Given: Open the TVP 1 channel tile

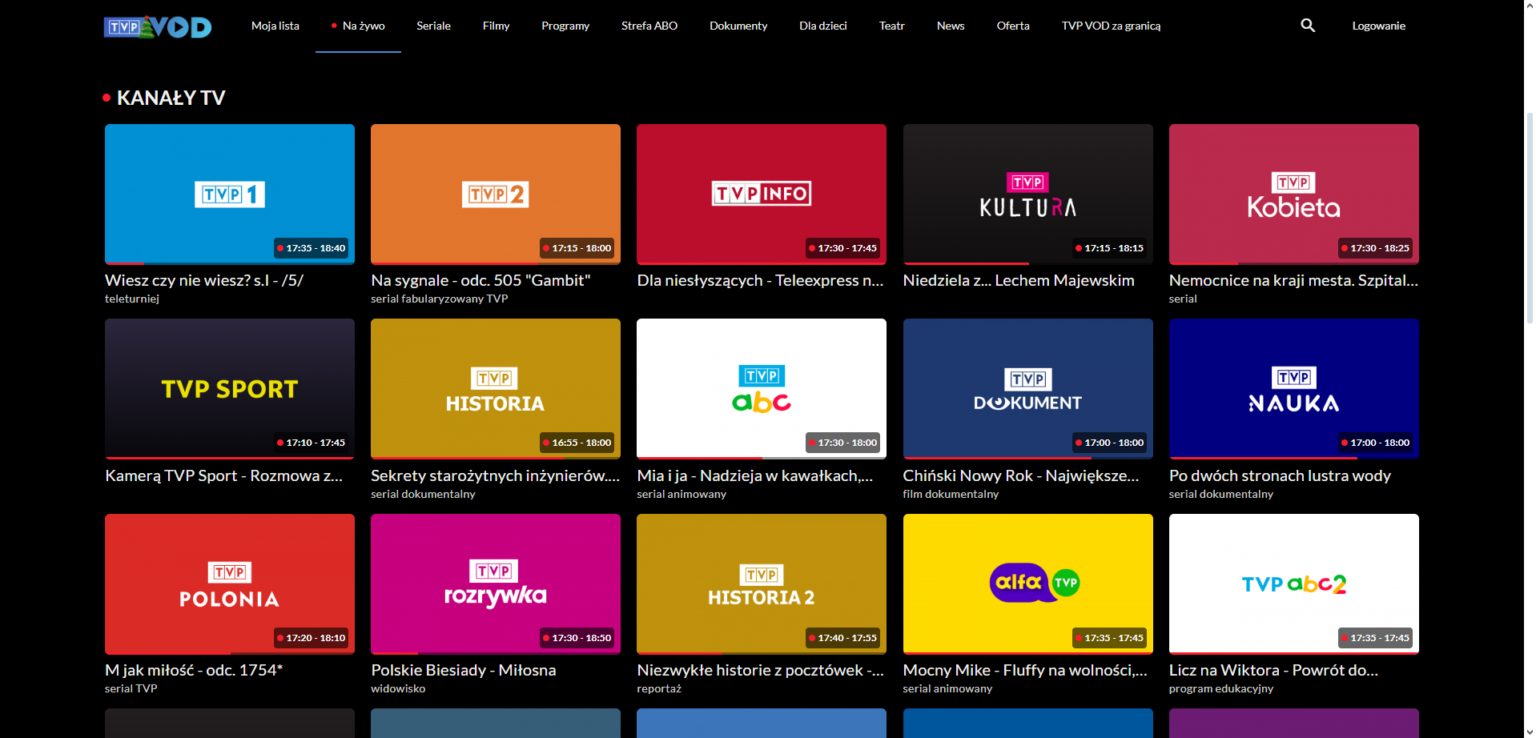Looking at the screenshot, I should (x=229, y=193).
